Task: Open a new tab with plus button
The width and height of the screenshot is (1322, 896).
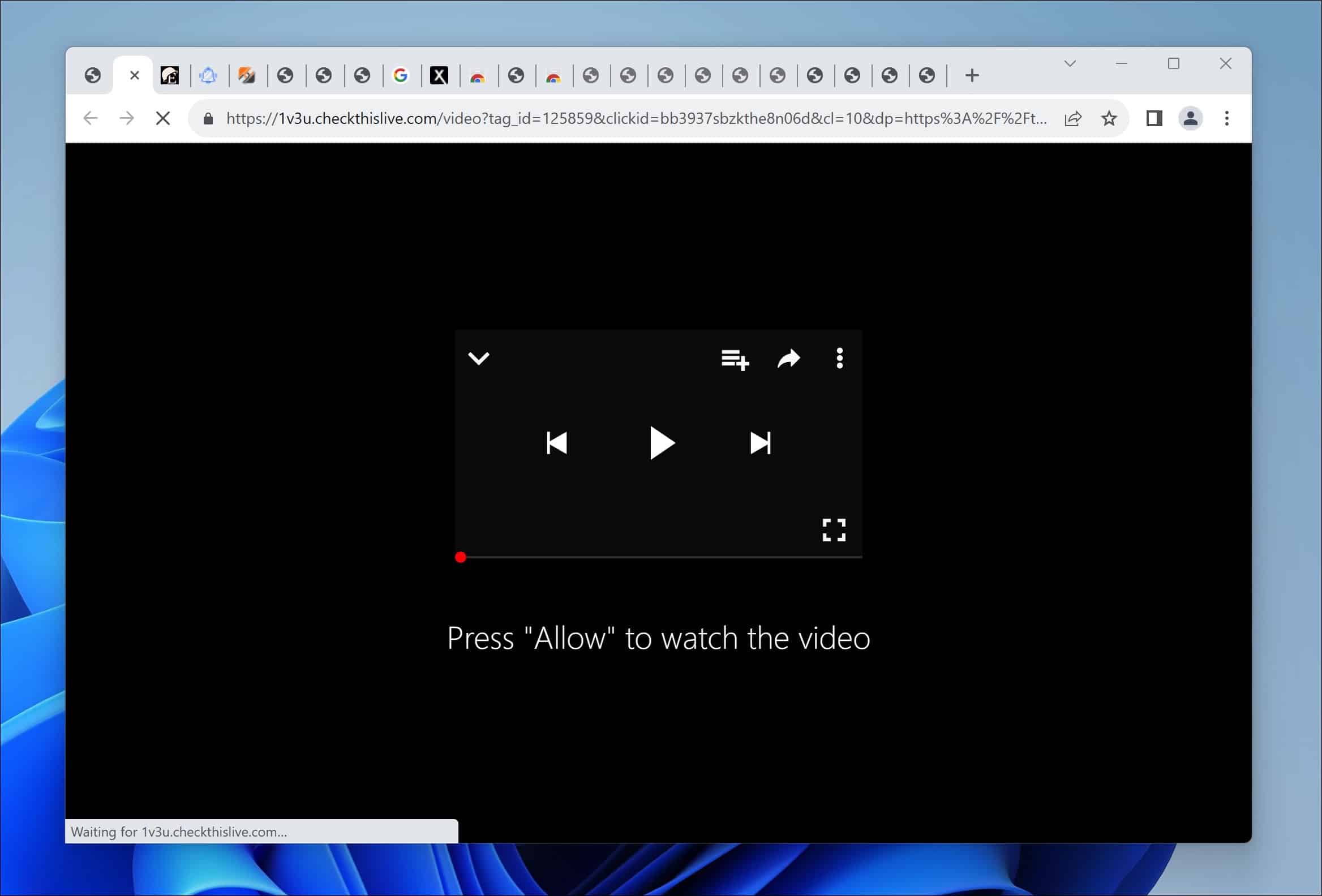Action: click(x=972, y=75)
